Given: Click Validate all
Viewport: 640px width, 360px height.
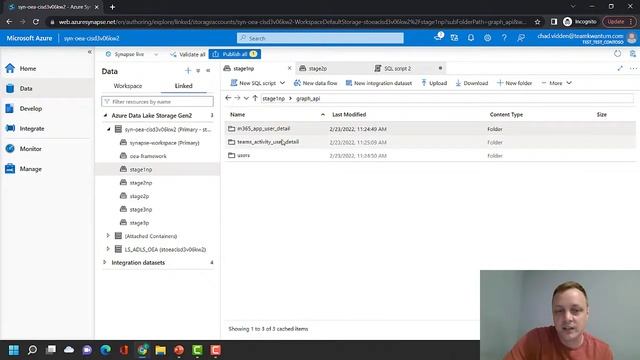Looking at the screenshot, I should [187, 54].
